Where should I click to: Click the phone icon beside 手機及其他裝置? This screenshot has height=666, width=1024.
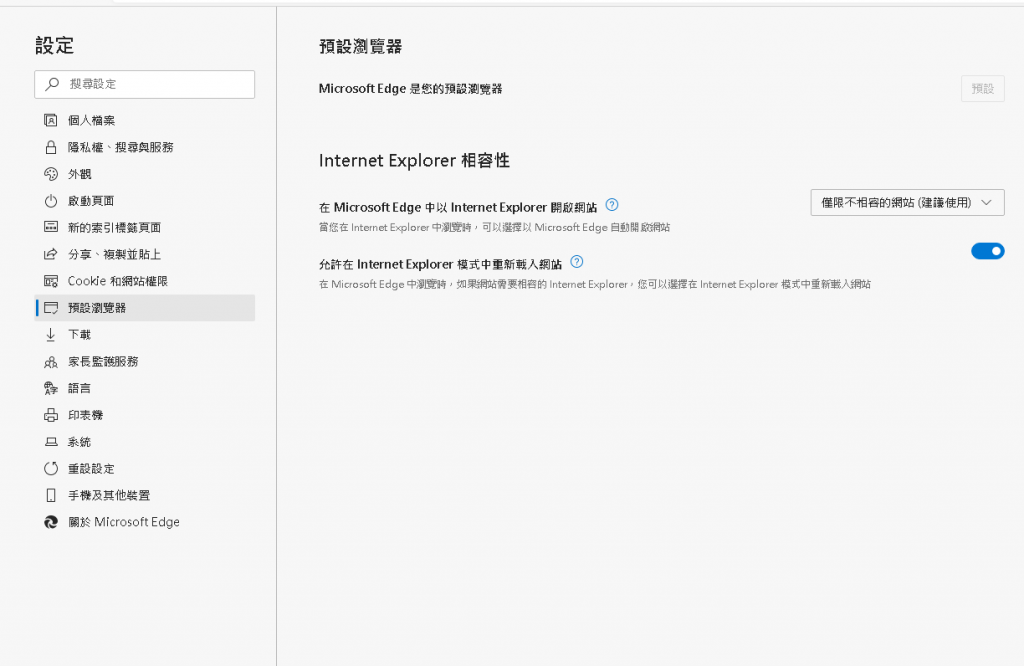[50, 495]
